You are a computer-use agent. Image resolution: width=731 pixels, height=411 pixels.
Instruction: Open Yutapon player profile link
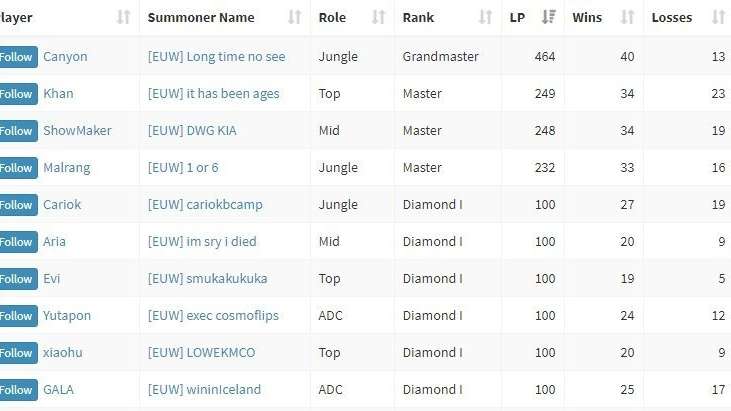[x=67, y=316]
